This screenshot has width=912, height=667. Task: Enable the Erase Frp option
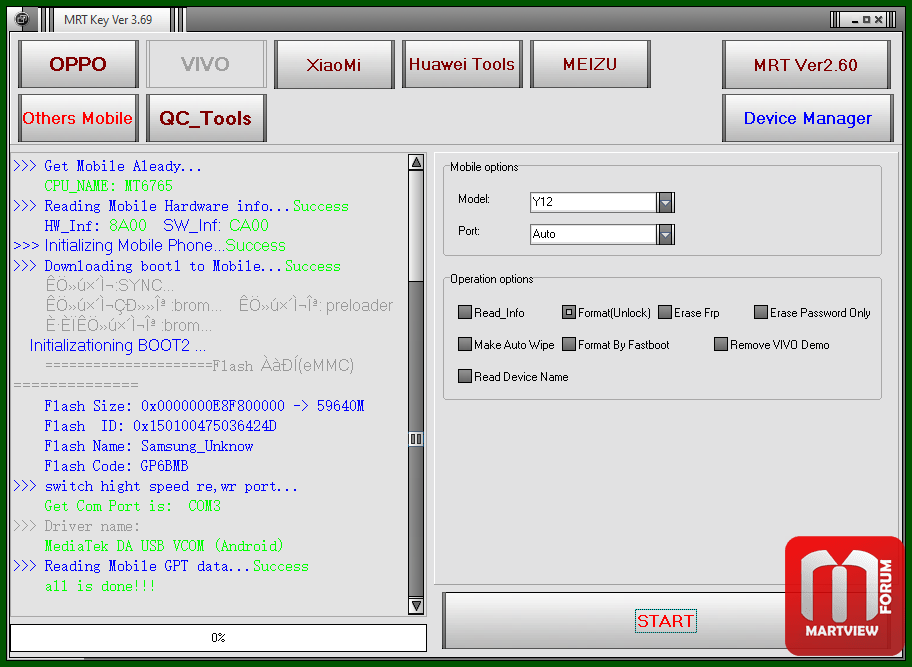[665, 313]
